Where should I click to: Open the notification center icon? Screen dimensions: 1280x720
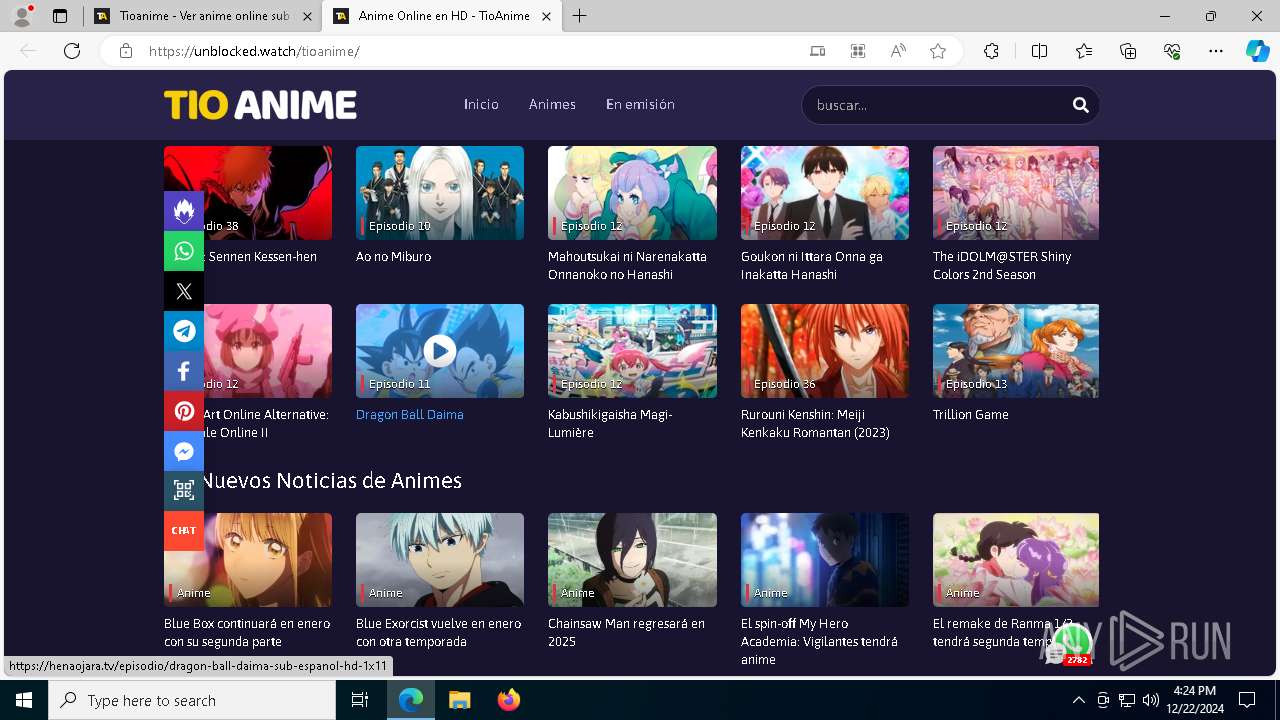(1247, 700)
